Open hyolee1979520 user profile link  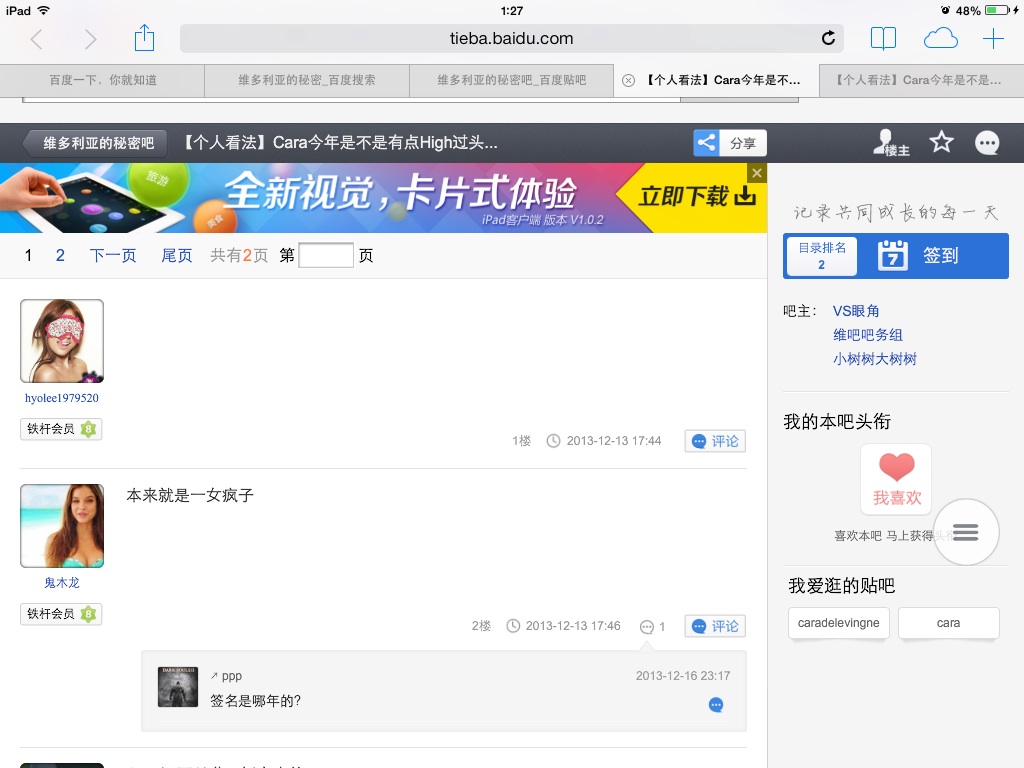coord(62,398)
